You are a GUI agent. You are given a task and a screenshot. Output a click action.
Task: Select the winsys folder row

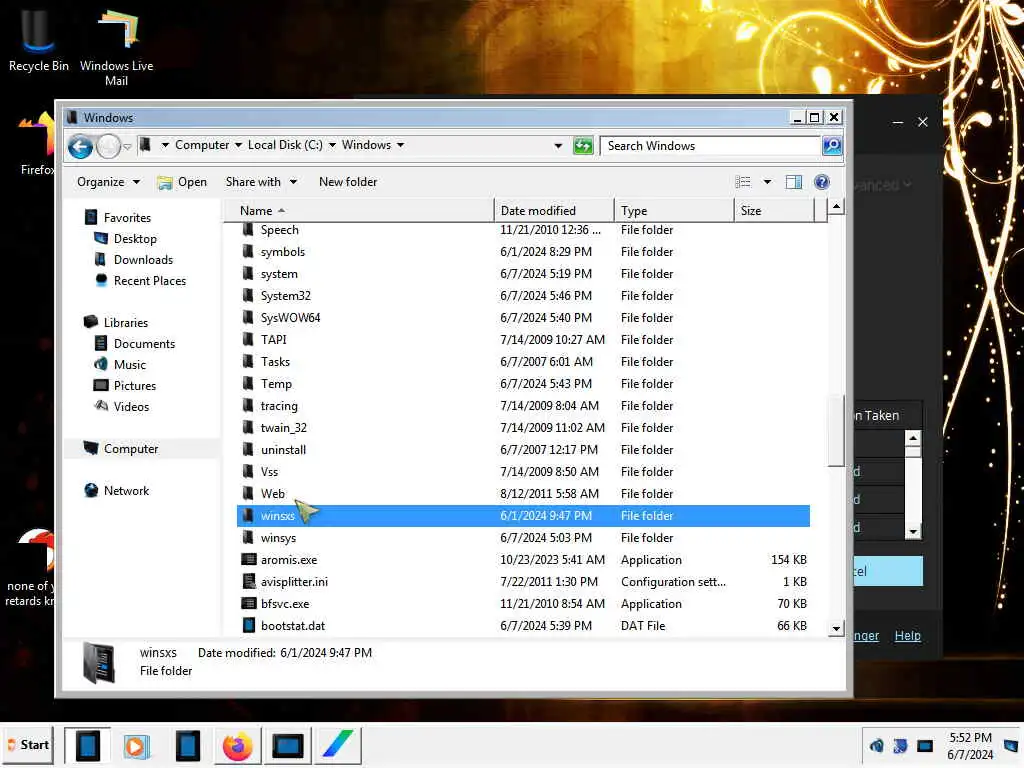523,538
